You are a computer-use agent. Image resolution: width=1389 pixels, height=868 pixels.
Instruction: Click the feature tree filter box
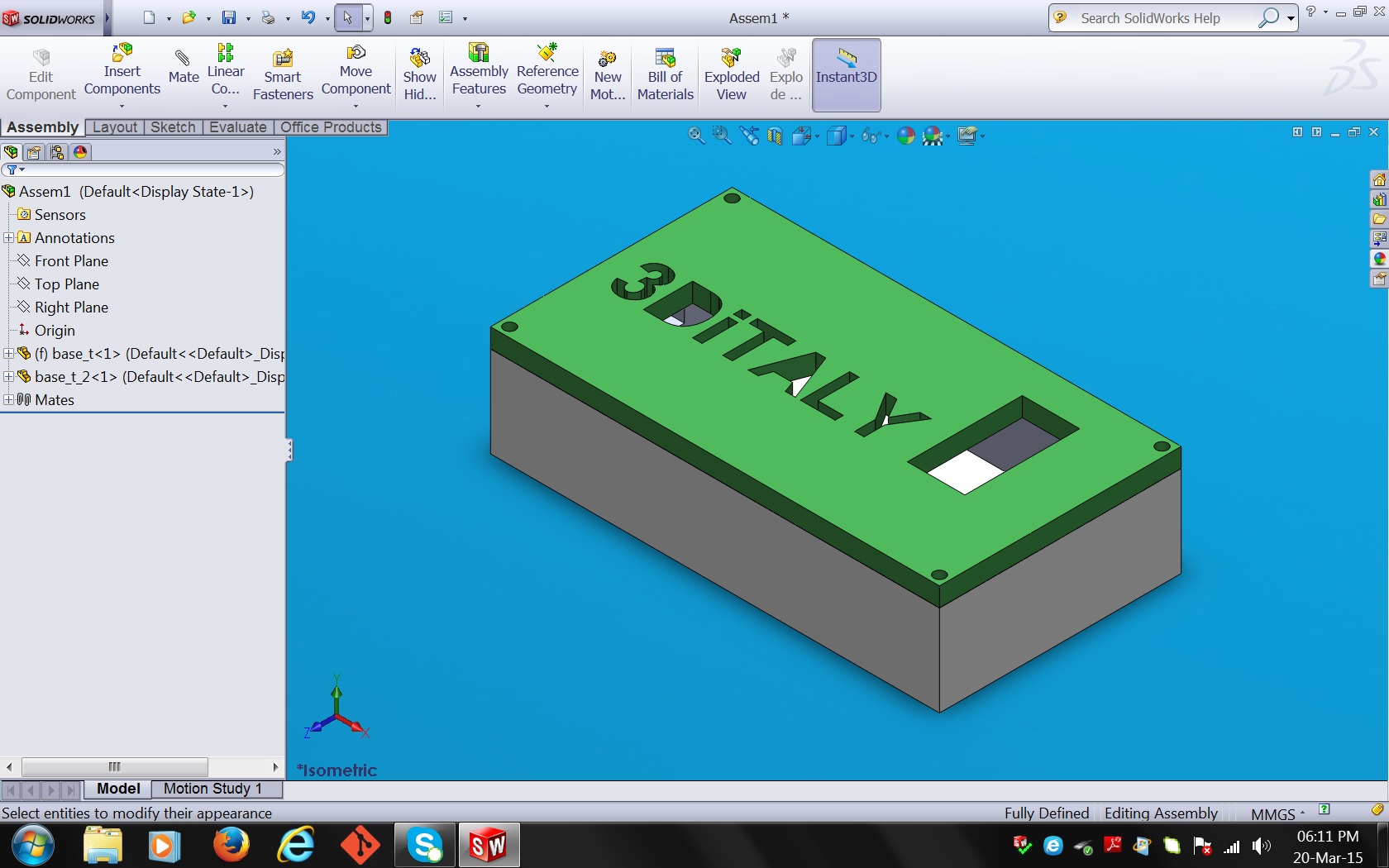143,169
